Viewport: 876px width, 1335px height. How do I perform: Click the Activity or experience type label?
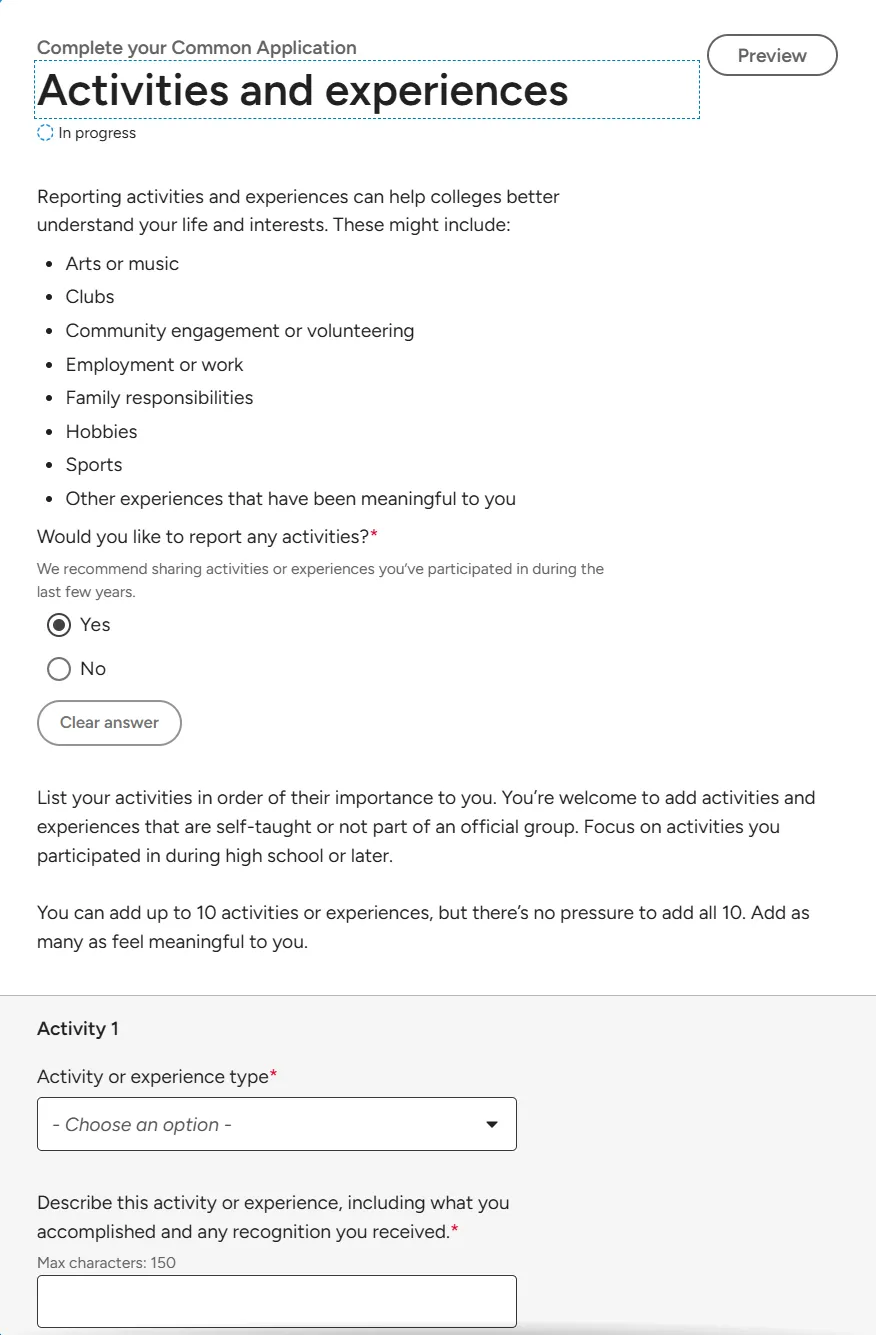click(x=157, y=1077)
